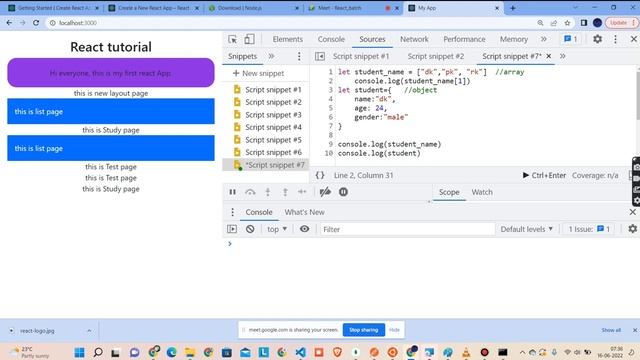Screen dimensions: 640x360
Task: Select the Sources panel tab
Action: tap(372, 39)
